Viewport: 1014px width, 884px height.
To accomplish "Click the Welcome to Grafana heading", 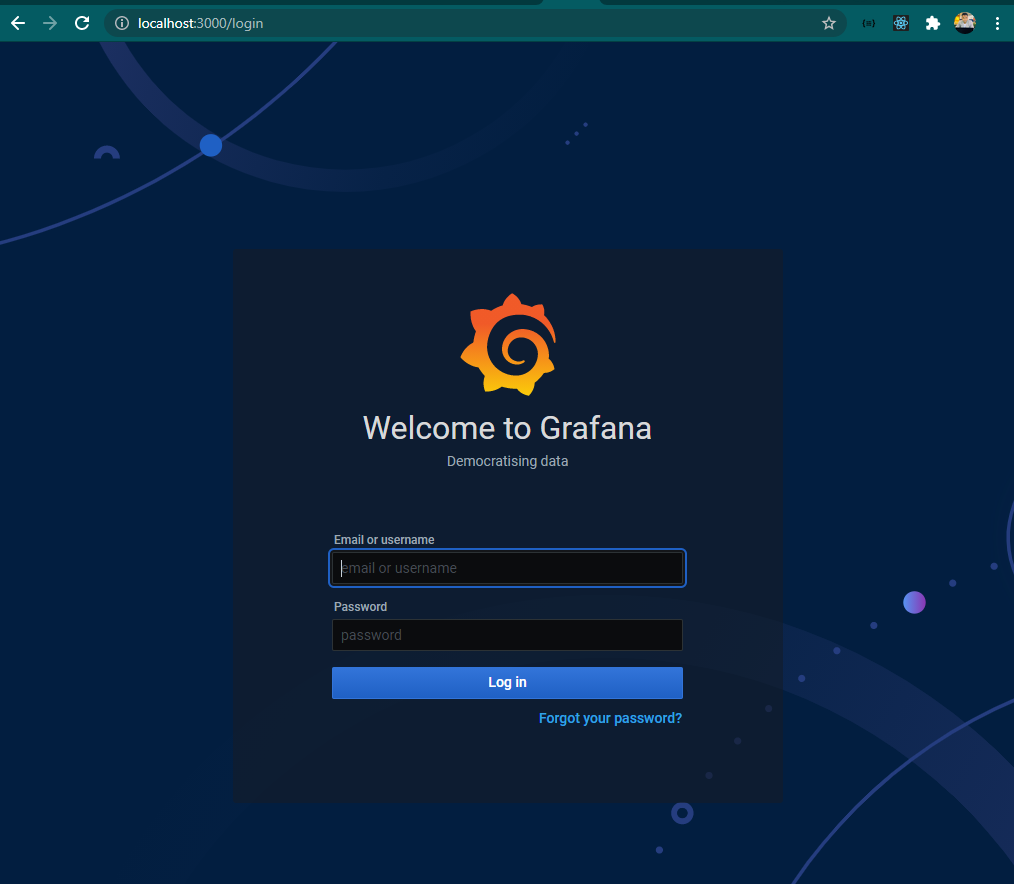I will point(507,427).
